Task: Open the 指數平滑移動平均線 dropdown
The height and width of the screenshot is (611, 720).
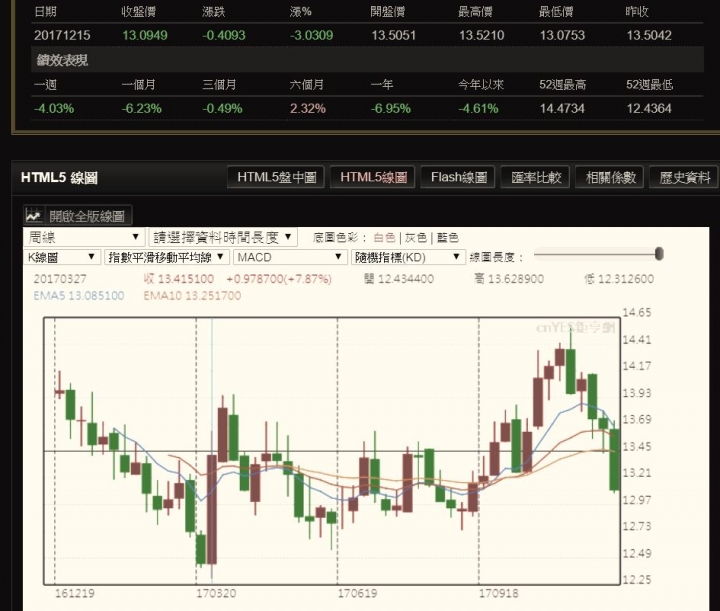Action: [x=167, y=257]
